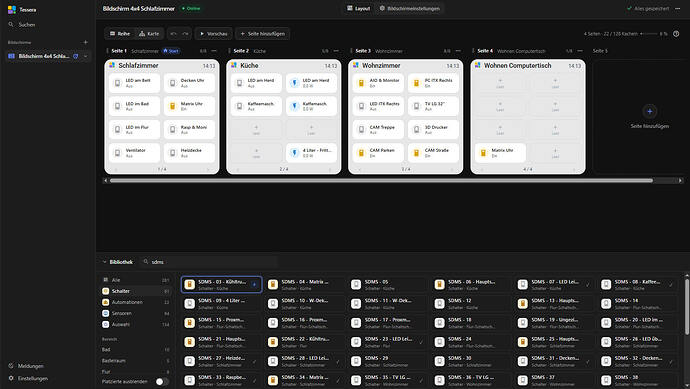Switch to the Bildschirmeinstellungen tab
690x389 pixels.
point(409,8)
